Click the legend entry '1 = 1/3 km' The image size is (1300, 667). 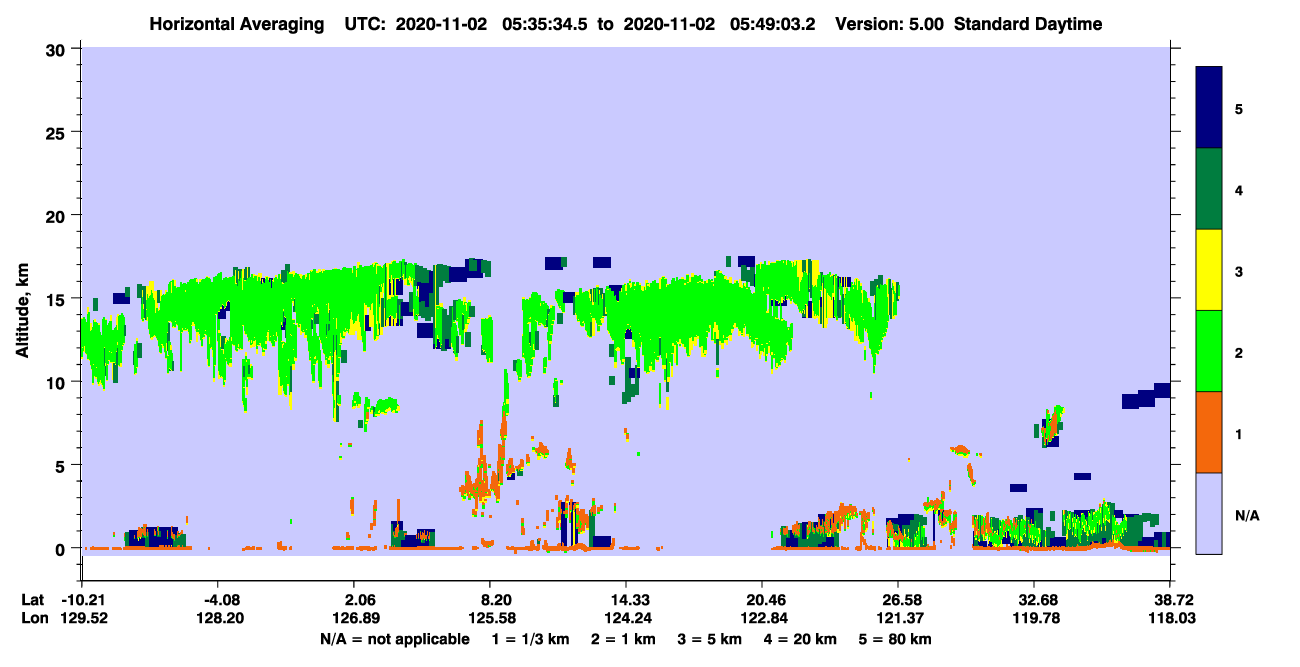point(531,638)
